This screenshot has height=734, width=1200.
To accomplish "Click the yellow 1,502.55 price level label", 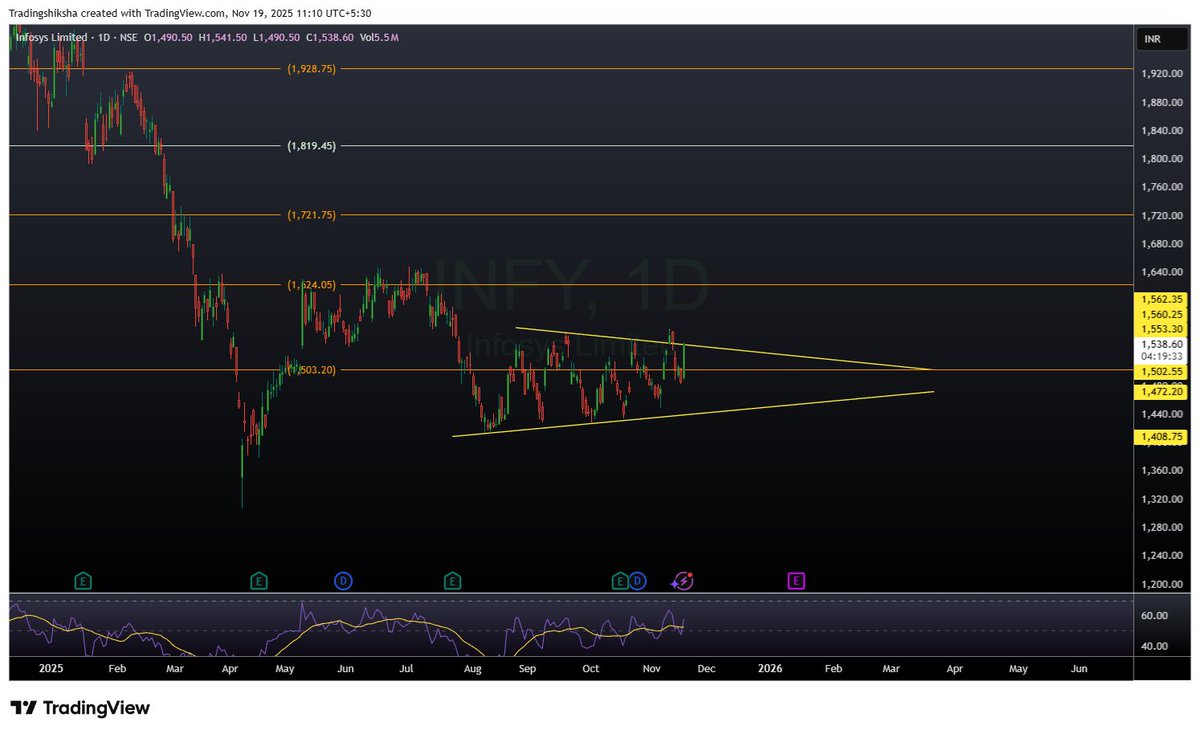I will click(x=1160, y=371).
